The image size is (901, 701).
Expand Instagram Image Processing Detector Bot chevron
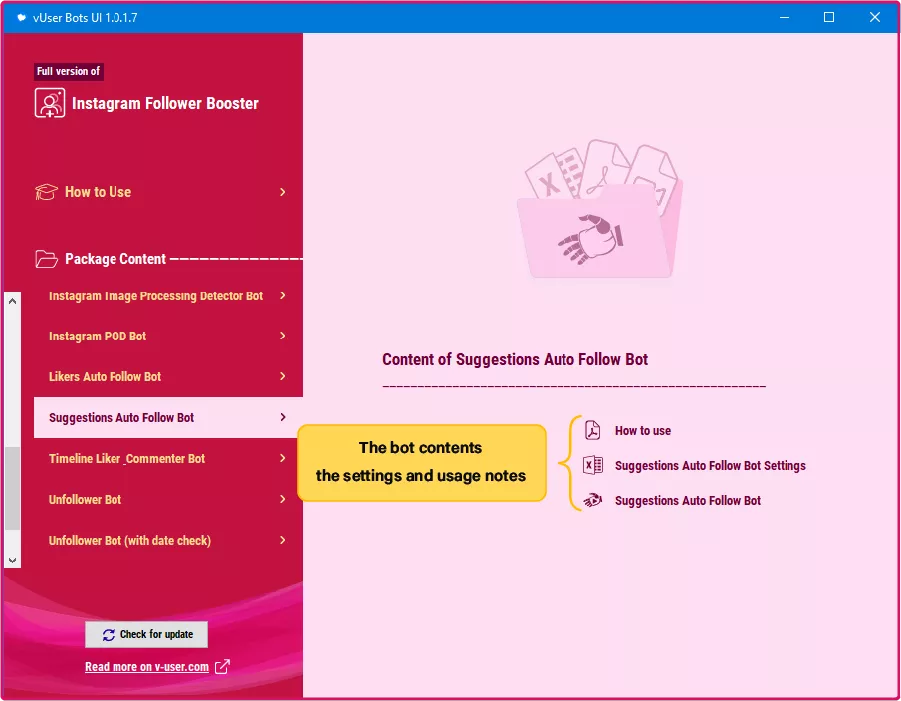pyautogui.click(x=282, y=295)
